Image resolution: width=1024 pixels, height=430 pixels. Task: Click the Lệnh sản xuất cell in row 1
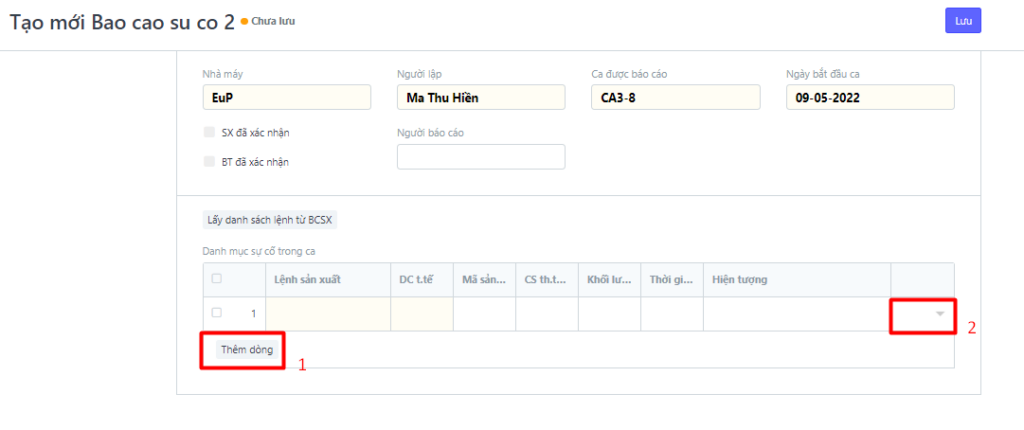328,314
